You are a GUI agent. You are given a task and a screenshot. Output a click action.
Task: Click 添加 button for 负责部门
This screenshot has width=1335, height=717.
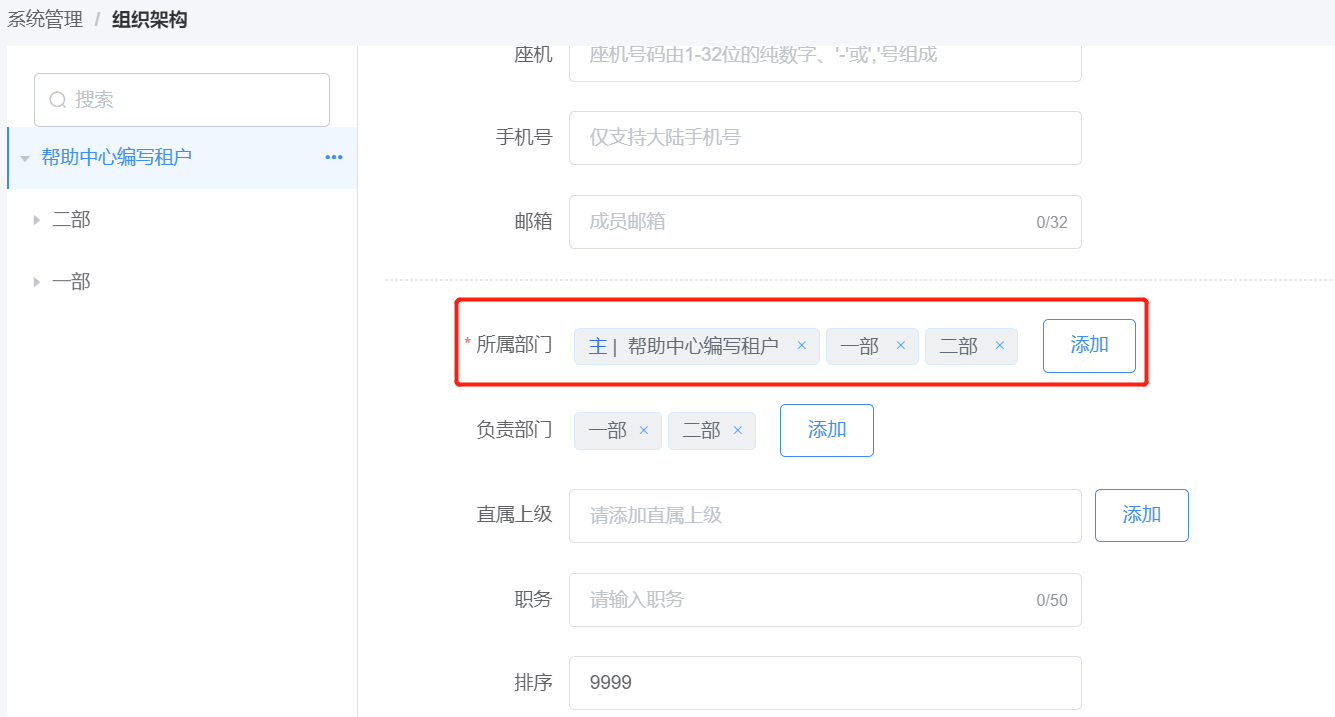click(x=827, y=431)
